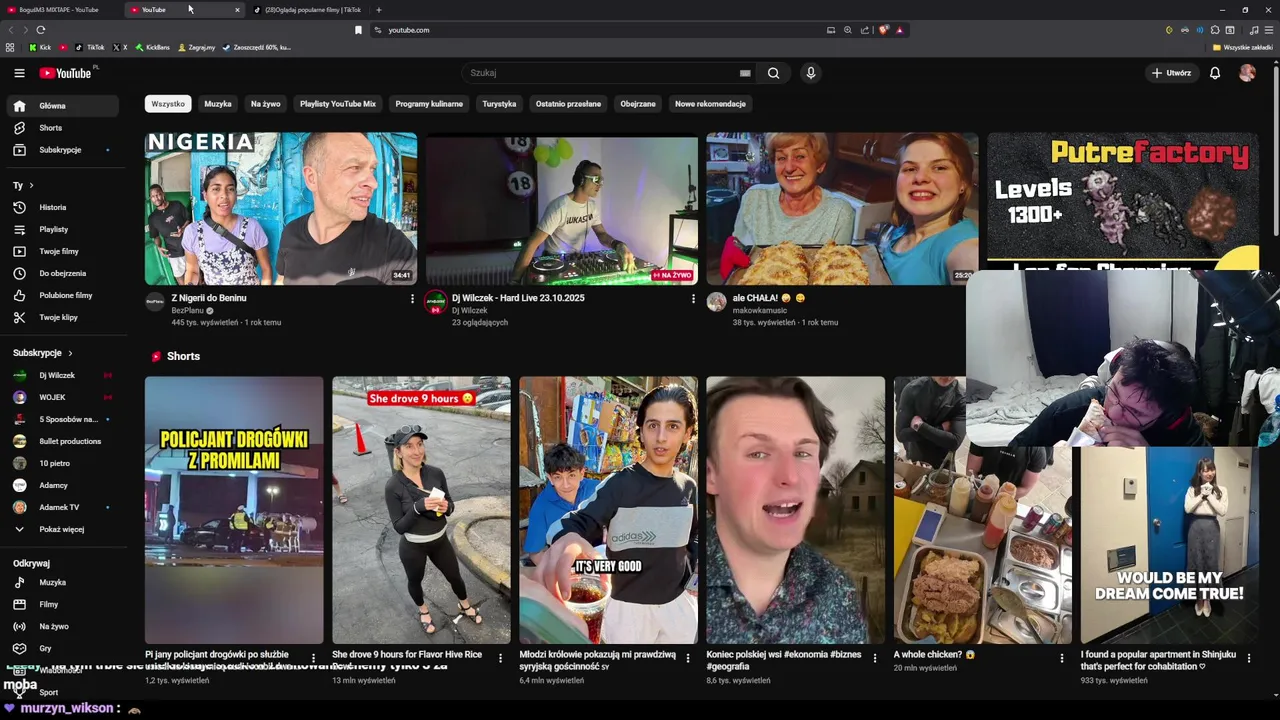The image size is (1280, 720).
Task: Open Na żywo under Odkrywaj
Action: 62,627
